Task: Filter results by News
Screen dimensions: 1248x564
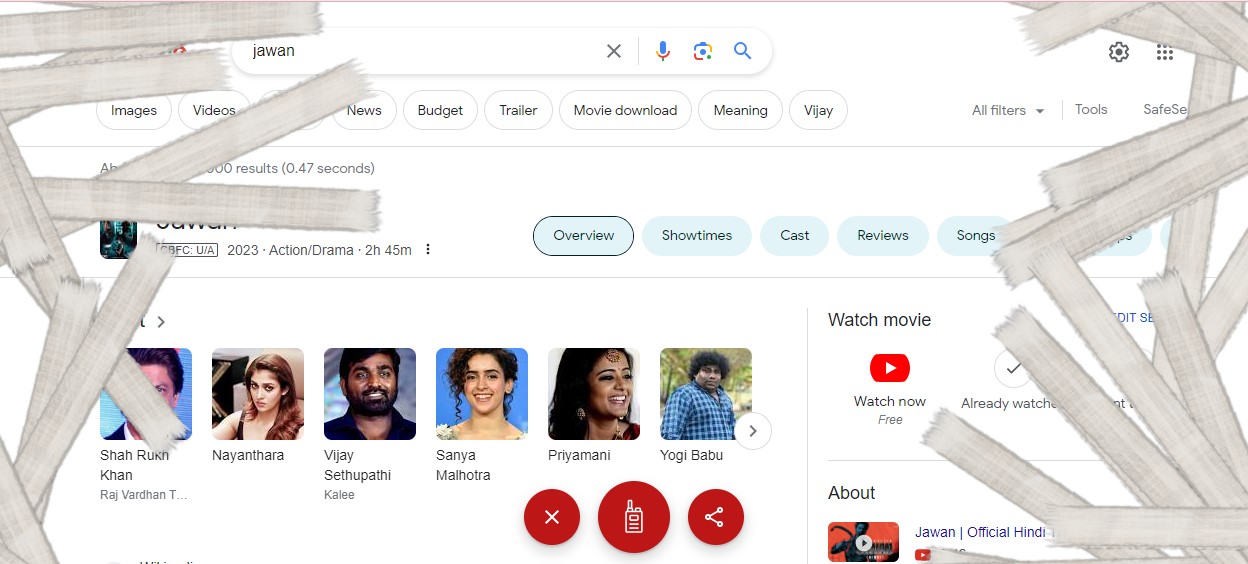Action: [364, 111]
